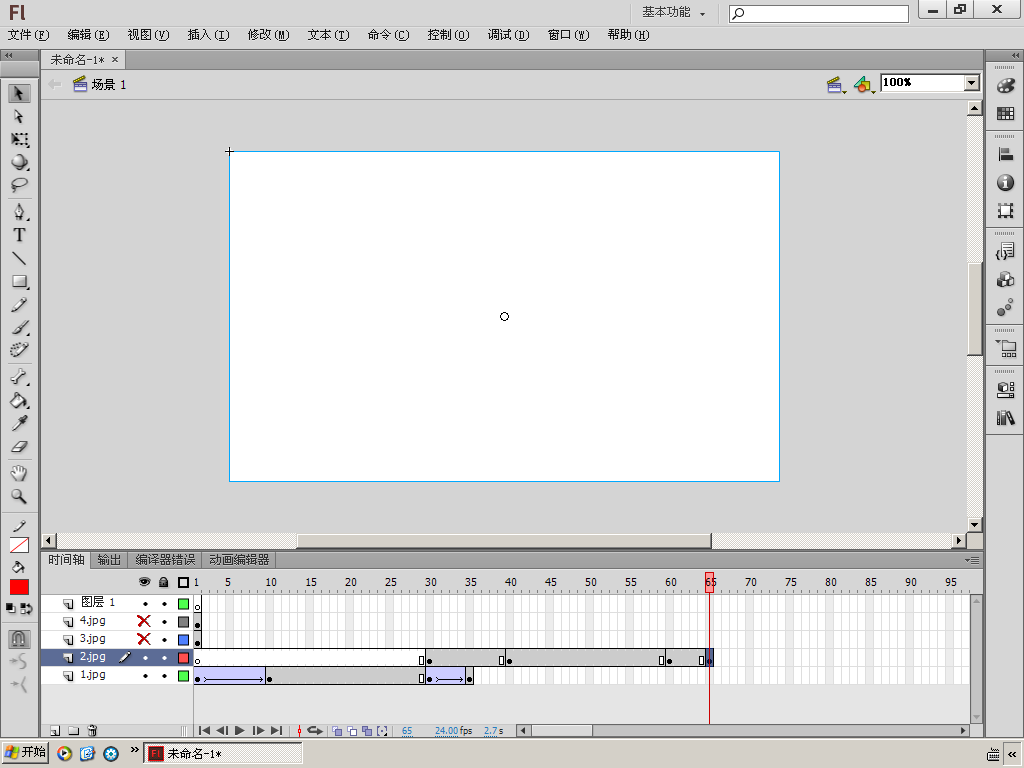The width and height of the screenshot is (1024, 768).
Task: Switch to the 编译器错误 tab
Action: coord(165,560)
